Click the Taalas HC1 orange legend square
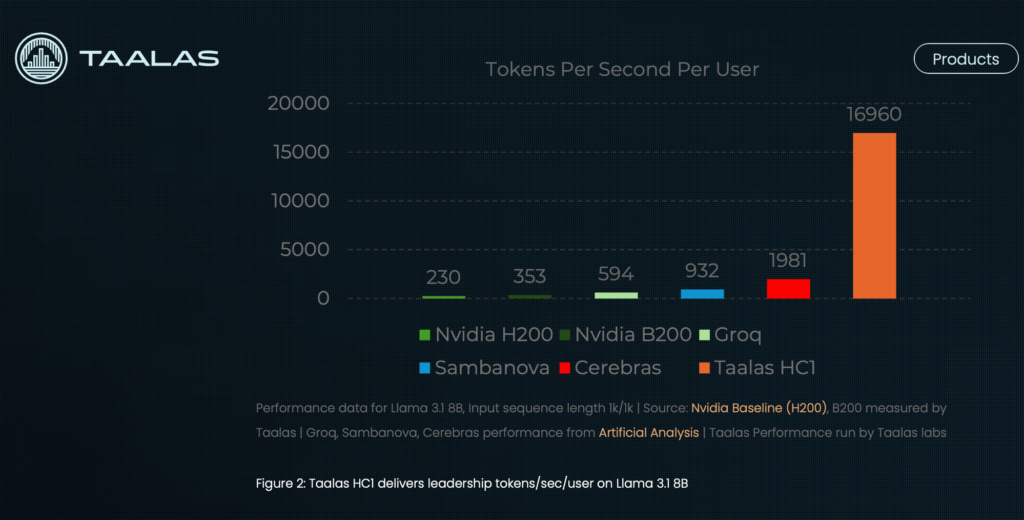Image resolution: width=1024 pixels, height=520 pixels. pyautogui.click(x=704, y=368)
